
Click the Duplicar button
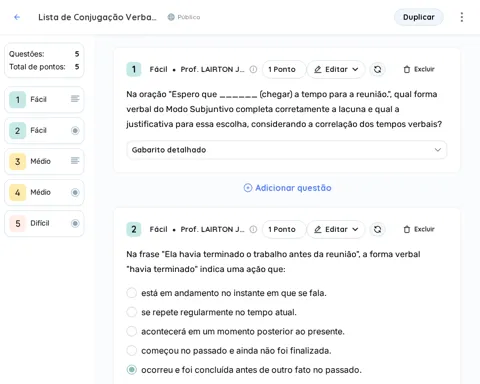[x=419, y=17]
